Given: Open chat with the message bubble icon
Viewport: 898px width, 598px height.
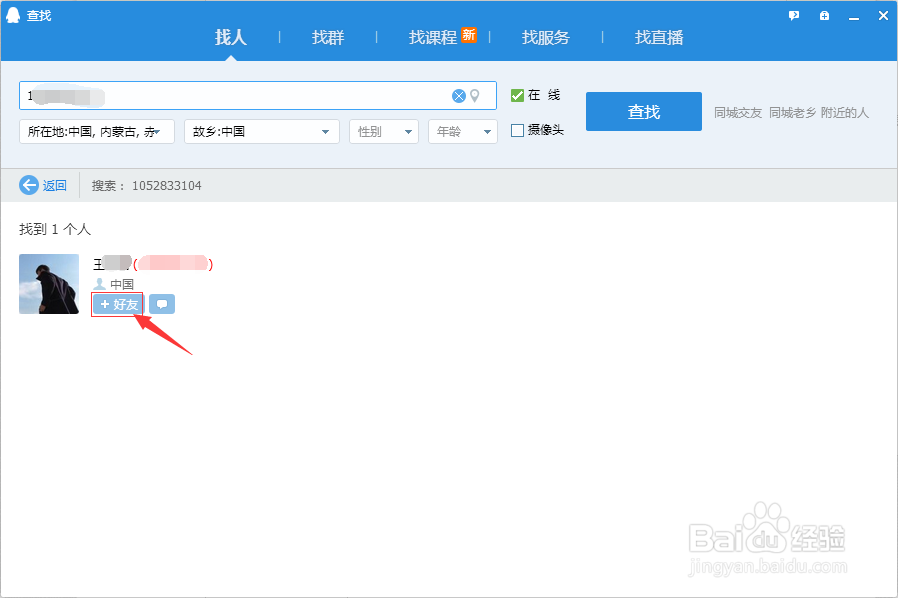Looking at the screenshot, I should coord(161,303).
